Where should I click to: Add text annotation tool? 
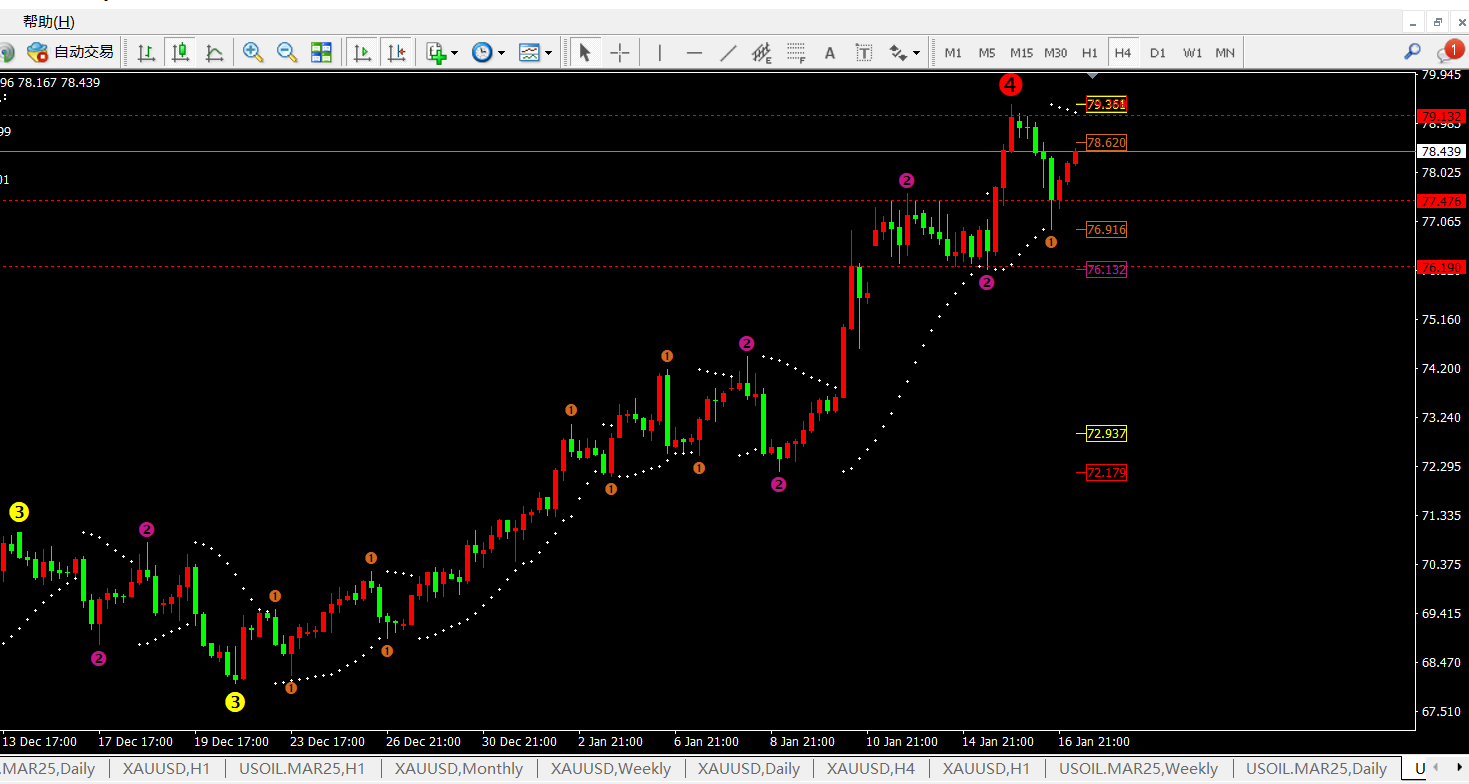pyautogui.click(x=830, y=53)
